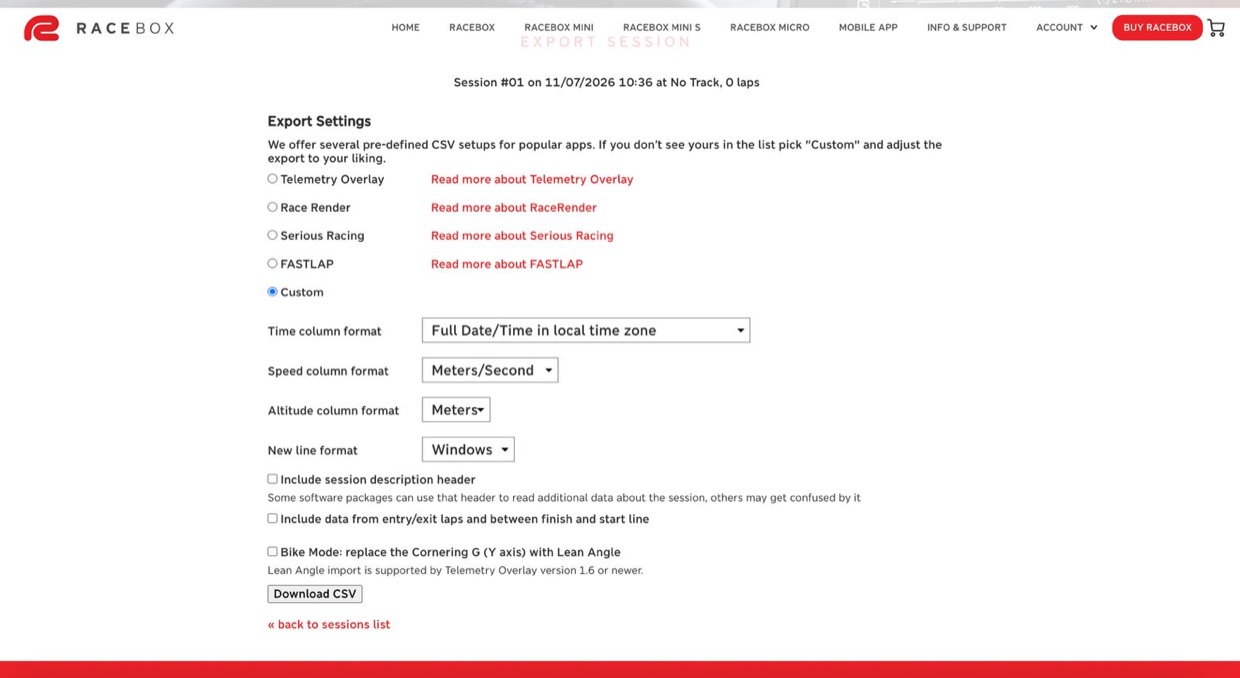Open the RaceBox nav item

[472, 28]
